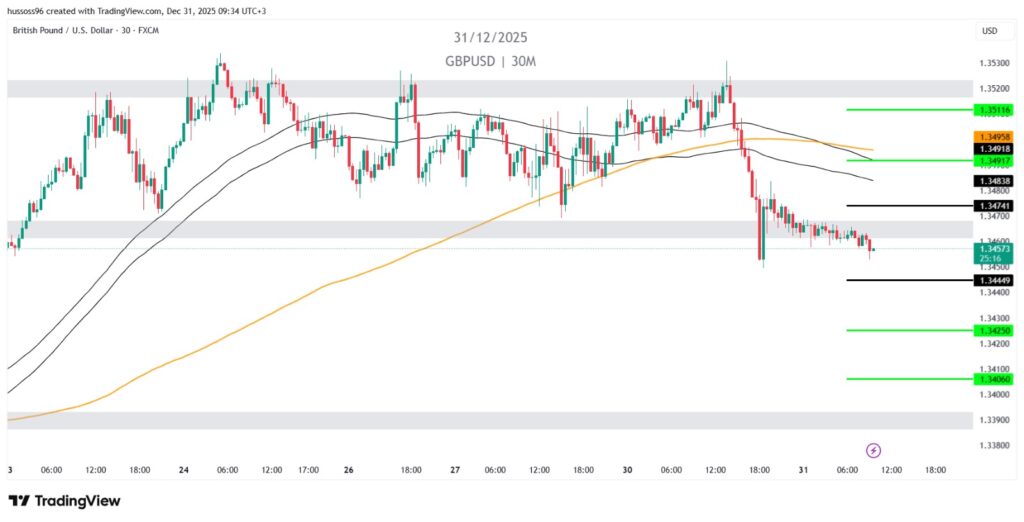Click the TradingView logo
The image size is (1024, 522).
pyautogui.click(x=64, y=500)
